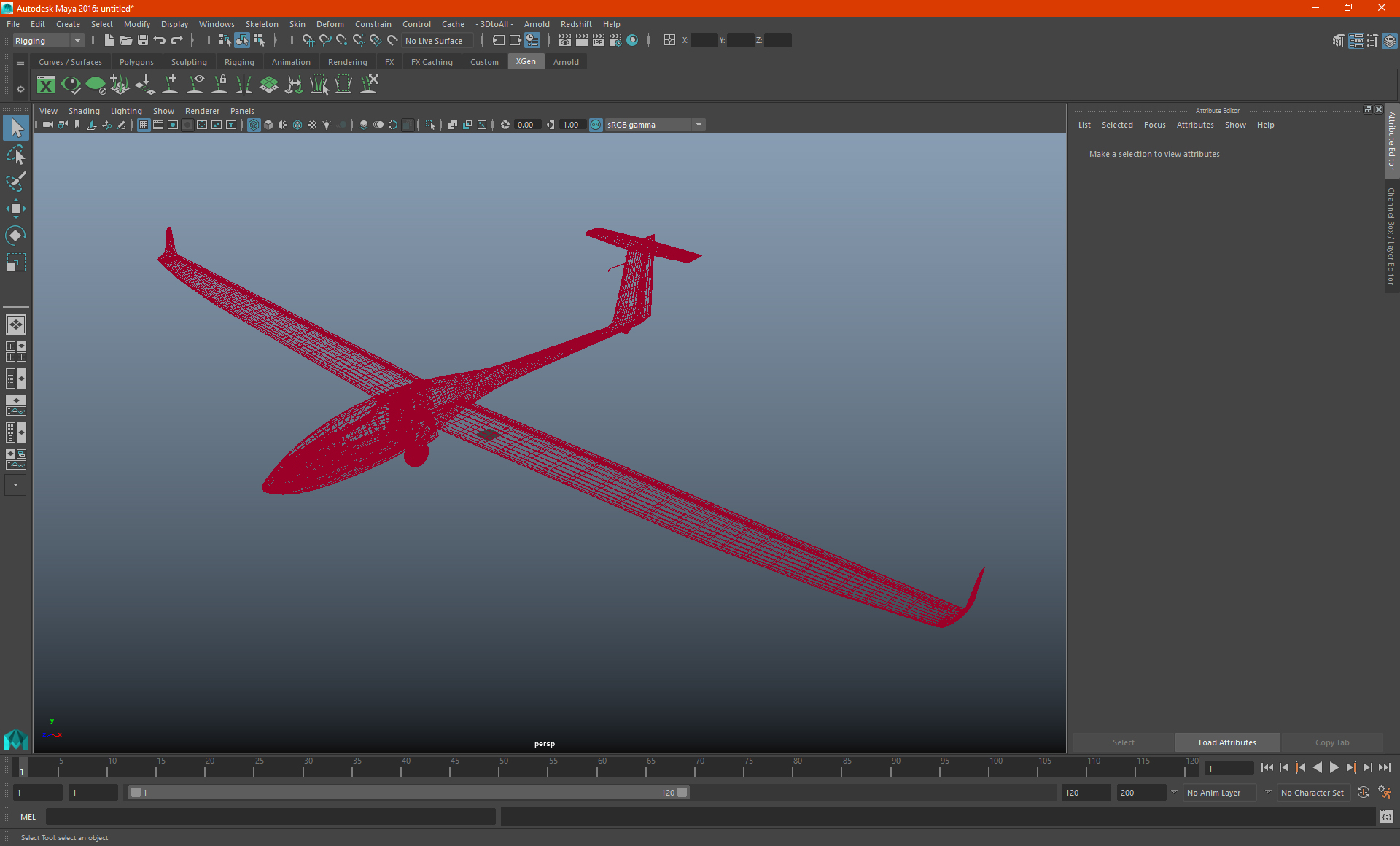The width and height of the screenshot is (1400, 846).
Task: Open the viewport Shading menu
Action: coord(84,111)
